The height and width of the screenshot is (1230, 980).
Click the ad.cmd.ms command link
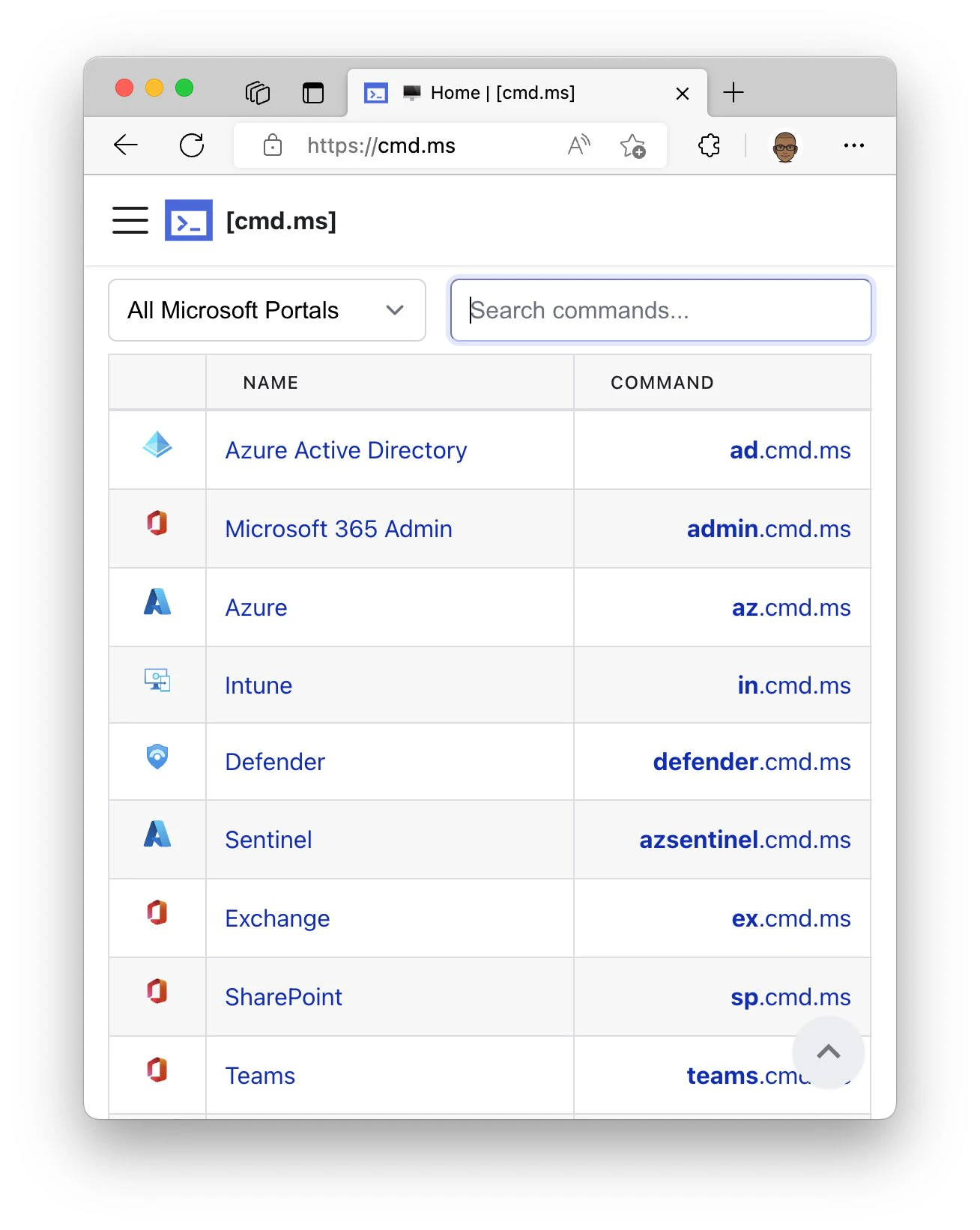click(x=790, y=450)
